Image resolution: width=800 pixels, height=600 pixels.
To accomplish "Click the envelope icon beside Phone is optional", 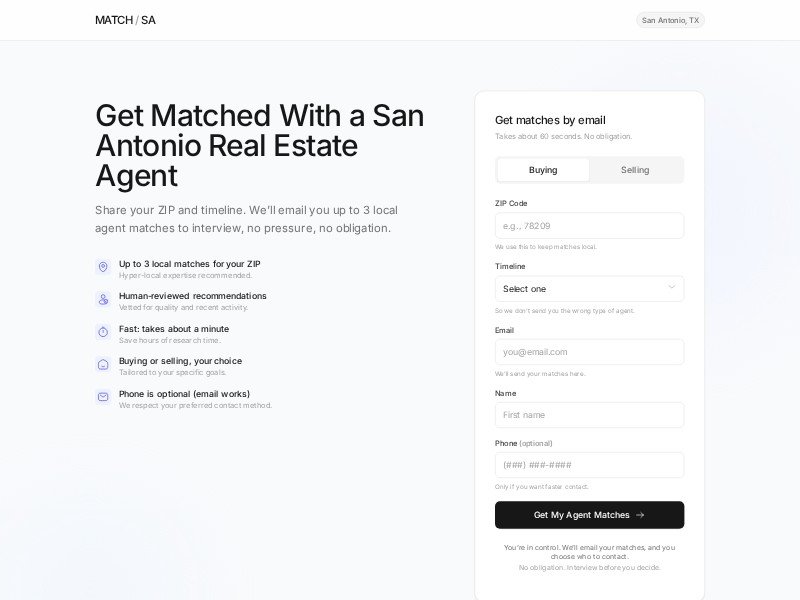I will (102, 397).
